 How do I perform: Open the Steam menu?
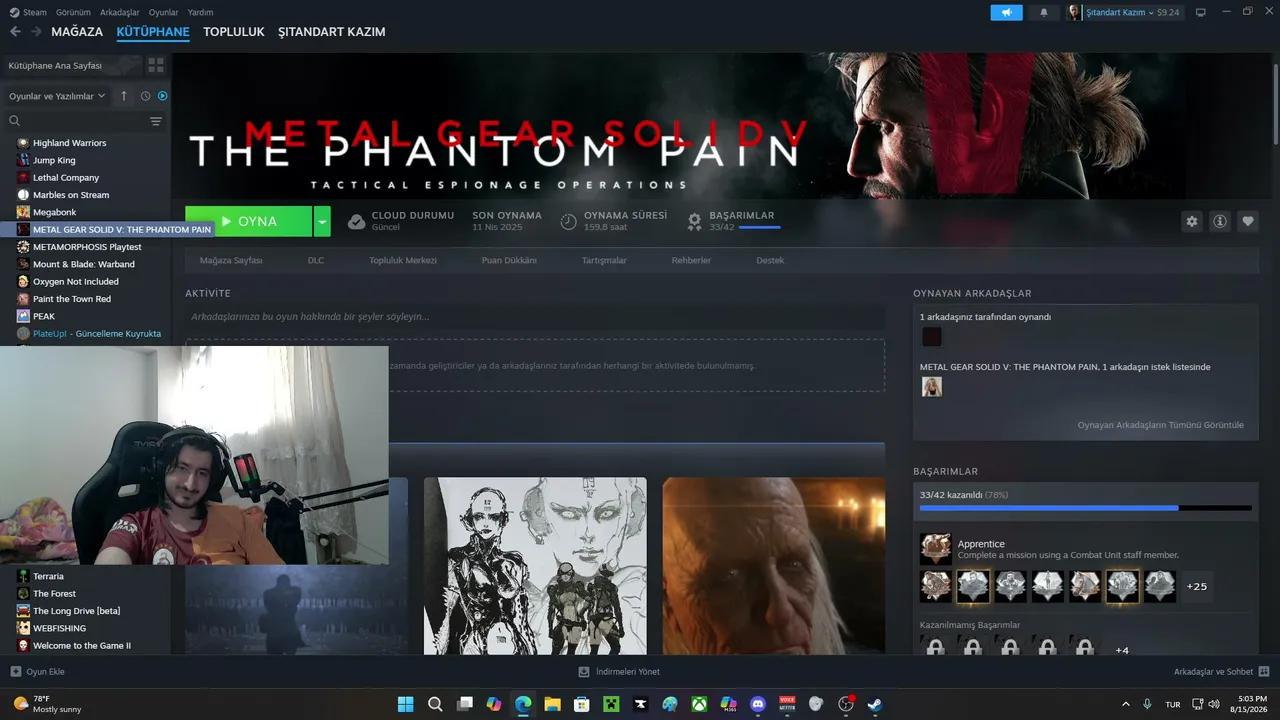point(28,12)
